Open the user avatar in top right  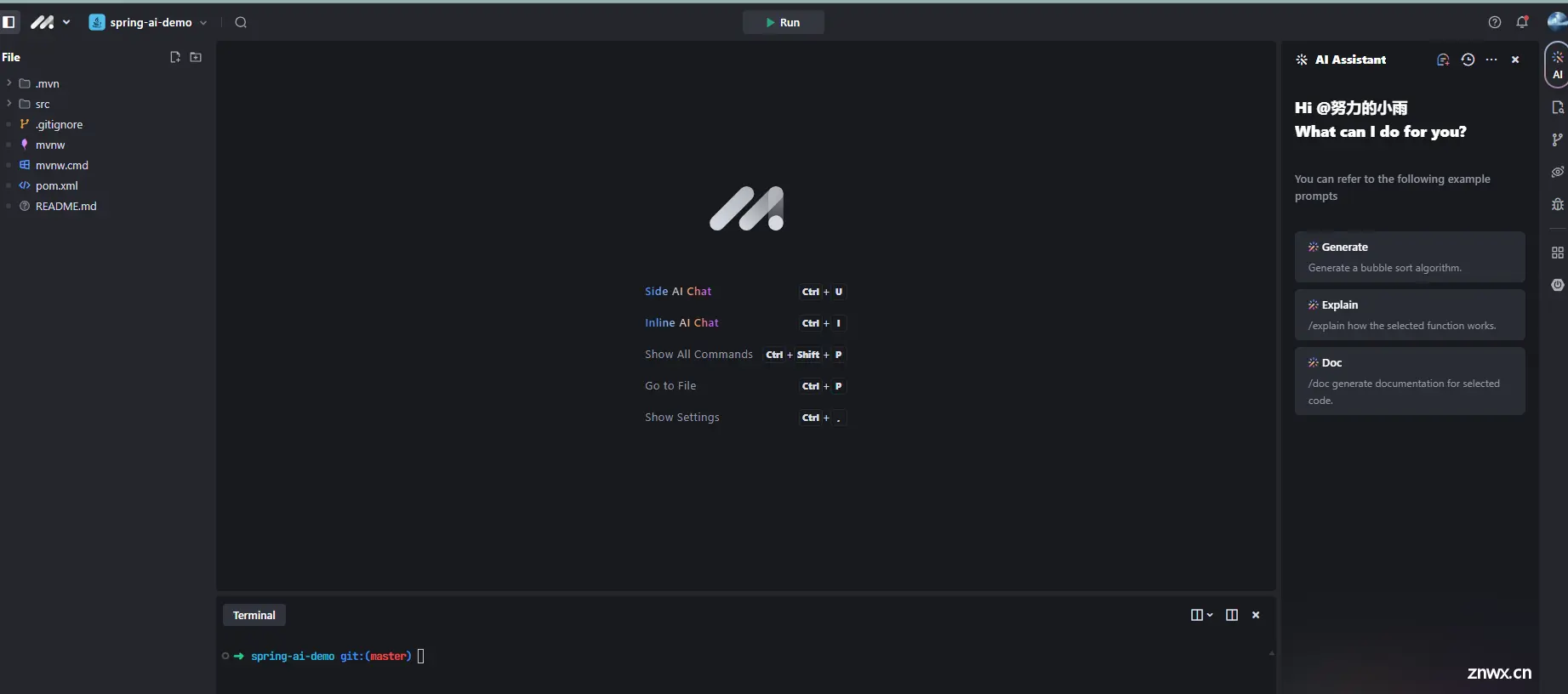[x=1557, y=22]
